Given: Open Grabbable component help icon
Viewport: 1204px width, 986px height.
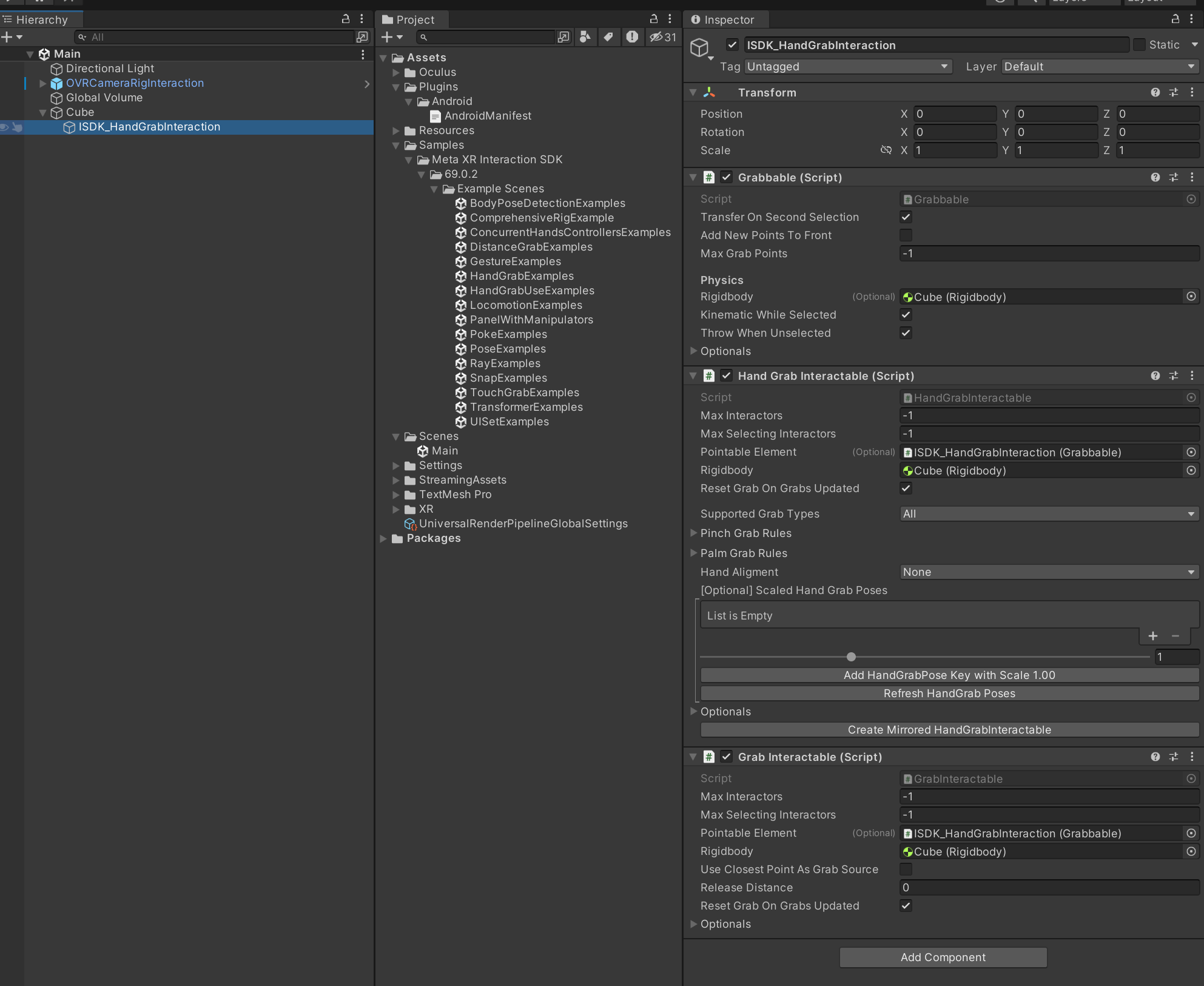Looking at the screenshot, I should coord(1155,177).
